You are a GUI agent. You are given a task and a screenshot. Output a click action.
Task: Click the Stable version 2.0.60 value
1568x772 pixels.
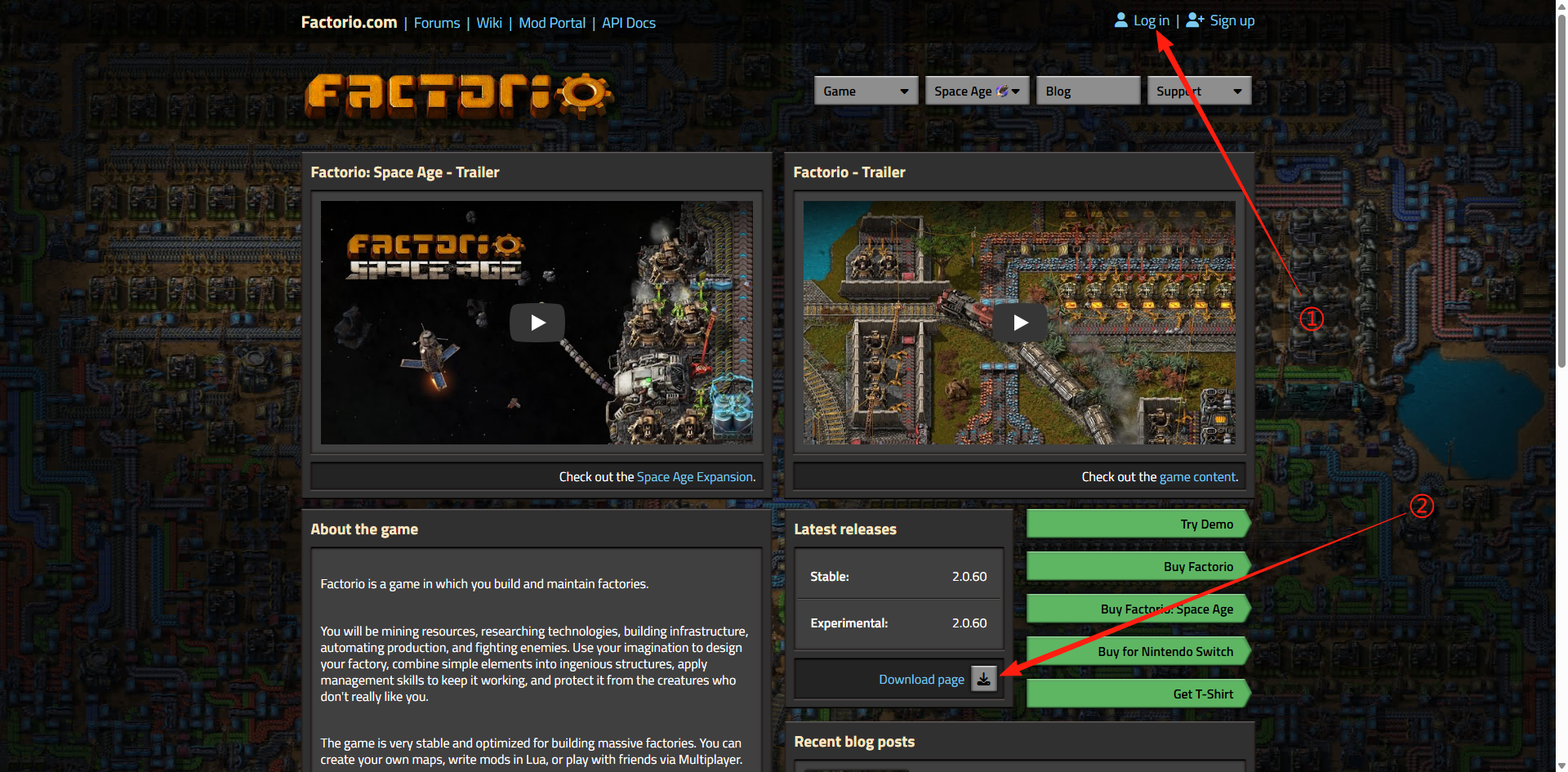pyautogui.click(x=969, y=576)
